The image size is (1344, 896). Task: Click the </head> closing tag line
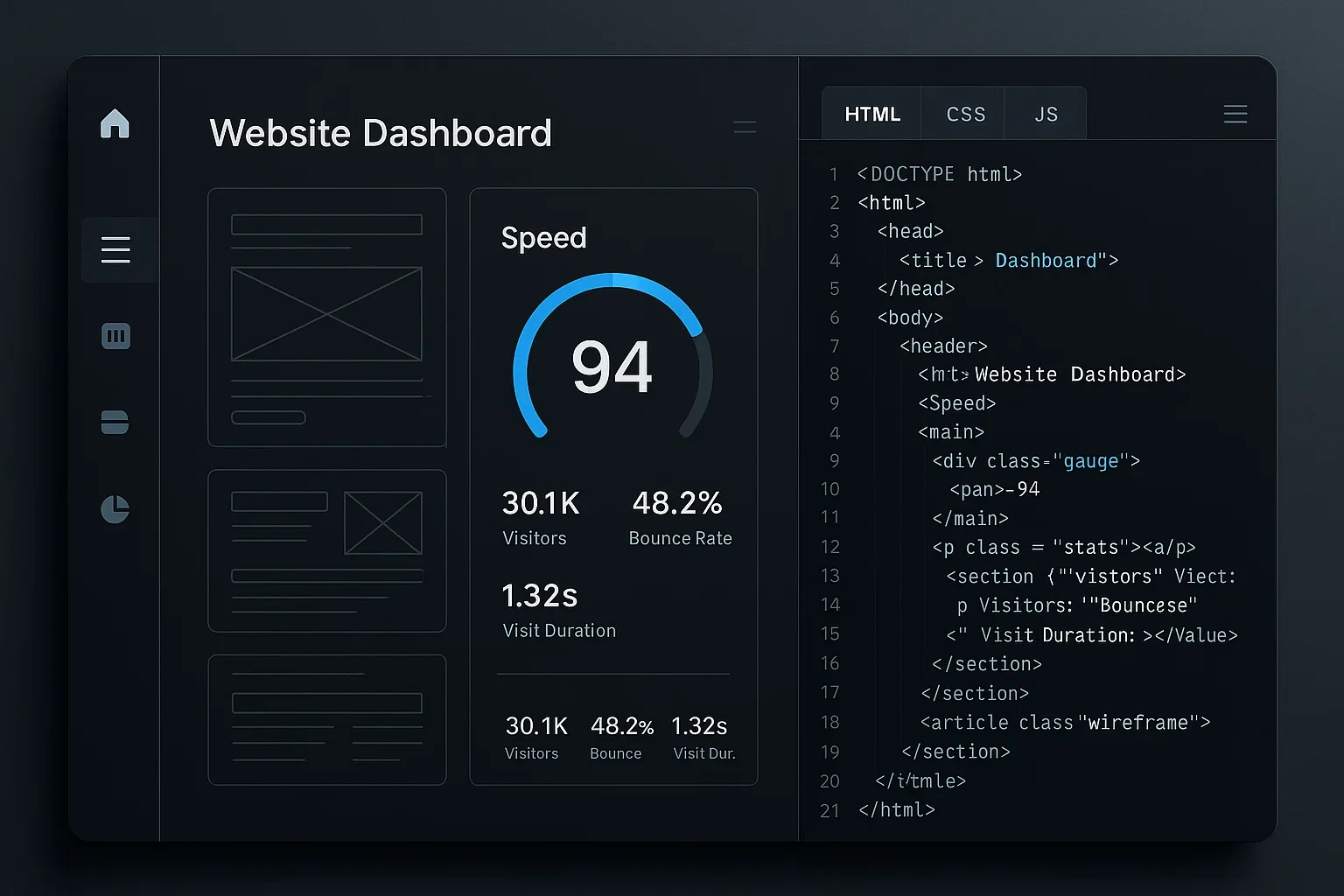[916, 289]
